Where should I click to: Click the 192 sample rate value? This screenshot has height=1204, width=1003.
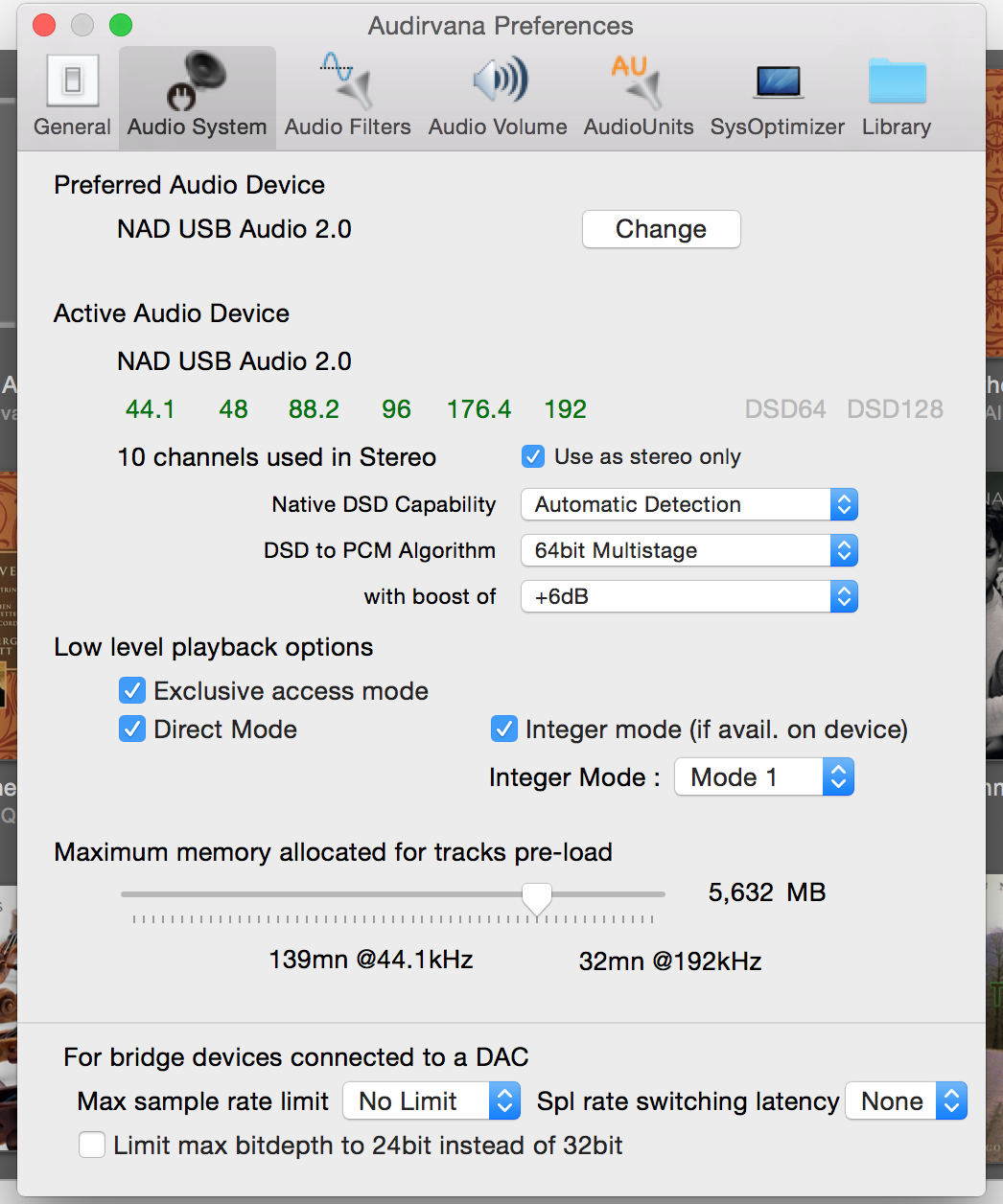click(565, 409)
